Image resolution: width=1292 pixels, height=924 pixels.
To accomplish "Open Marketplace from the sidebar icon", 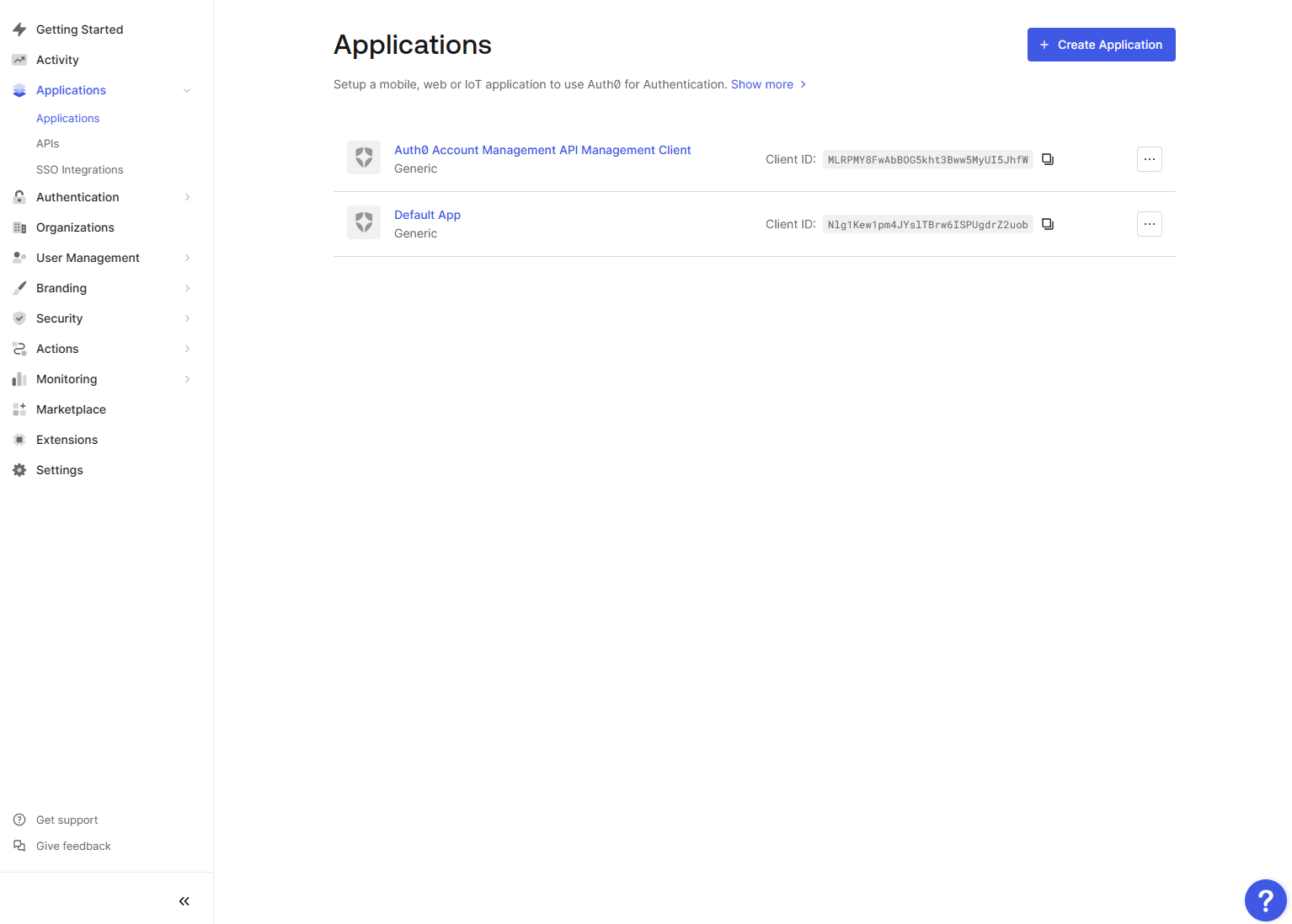I will tap(19, 409).
